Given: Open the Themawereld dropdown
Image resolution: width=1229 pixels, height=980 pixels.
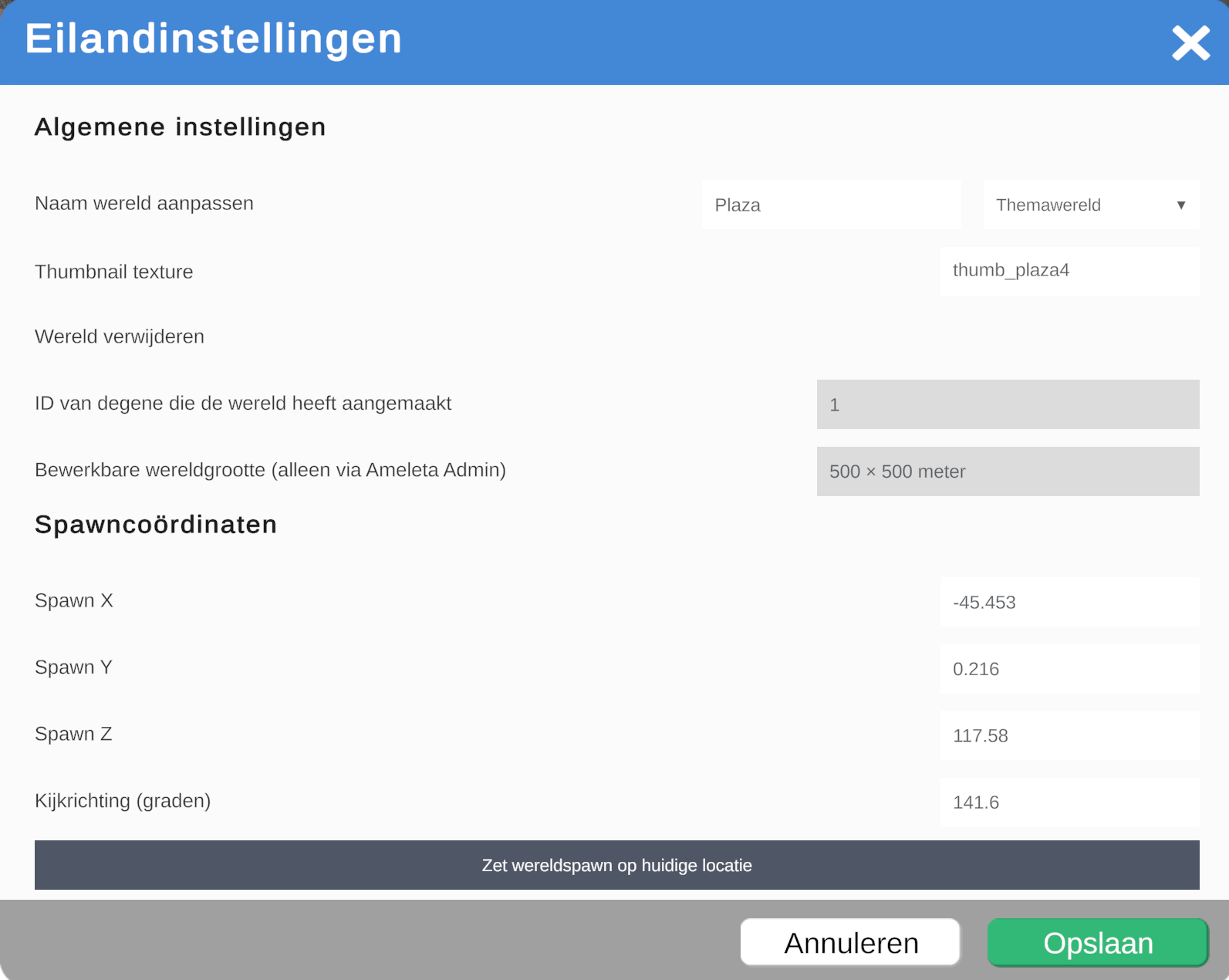Looking at the screenshot, I should coord(1091,204).
